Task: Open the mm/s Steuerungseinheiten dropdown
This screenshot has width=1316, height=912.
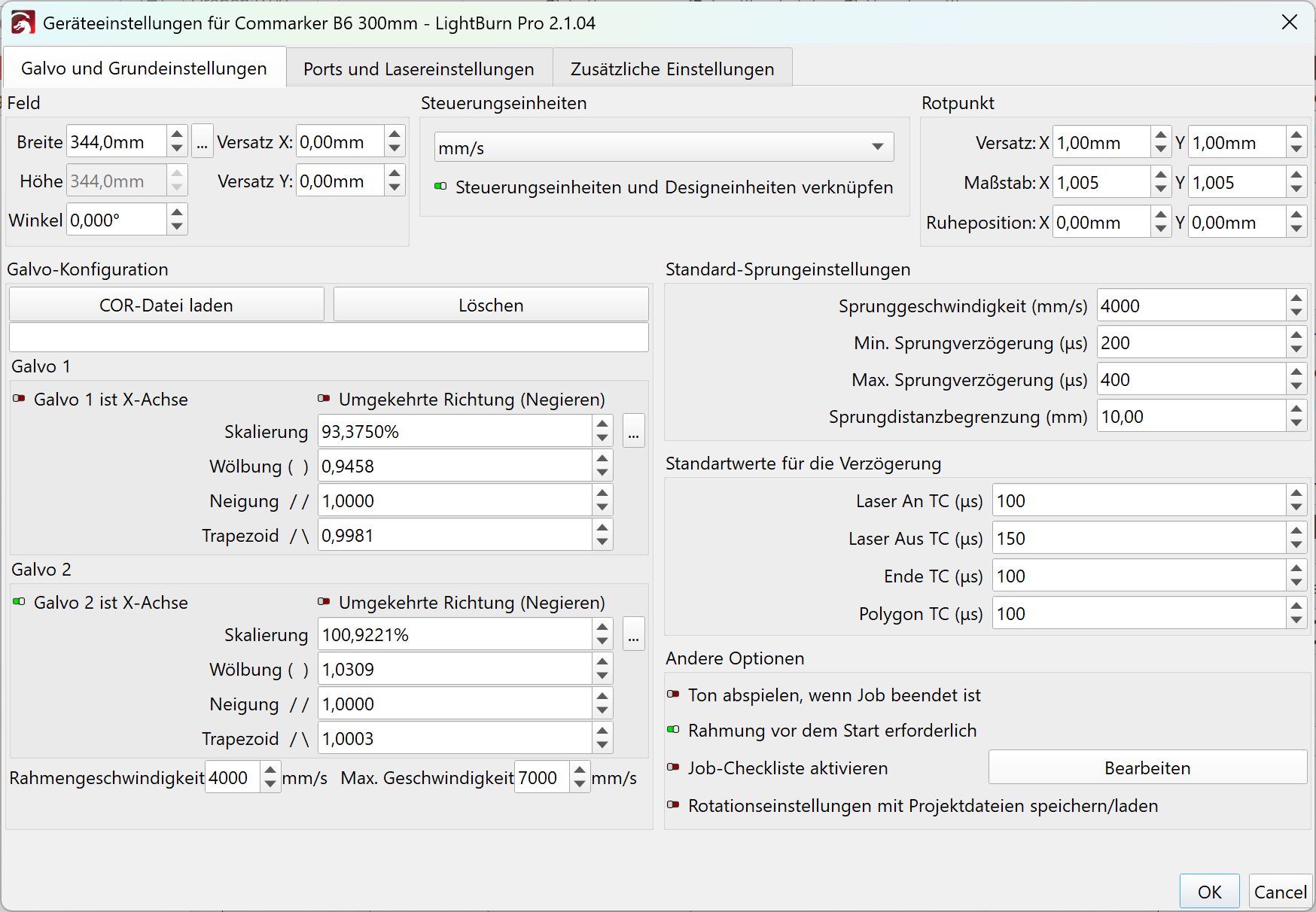Action: pos(664,147)
